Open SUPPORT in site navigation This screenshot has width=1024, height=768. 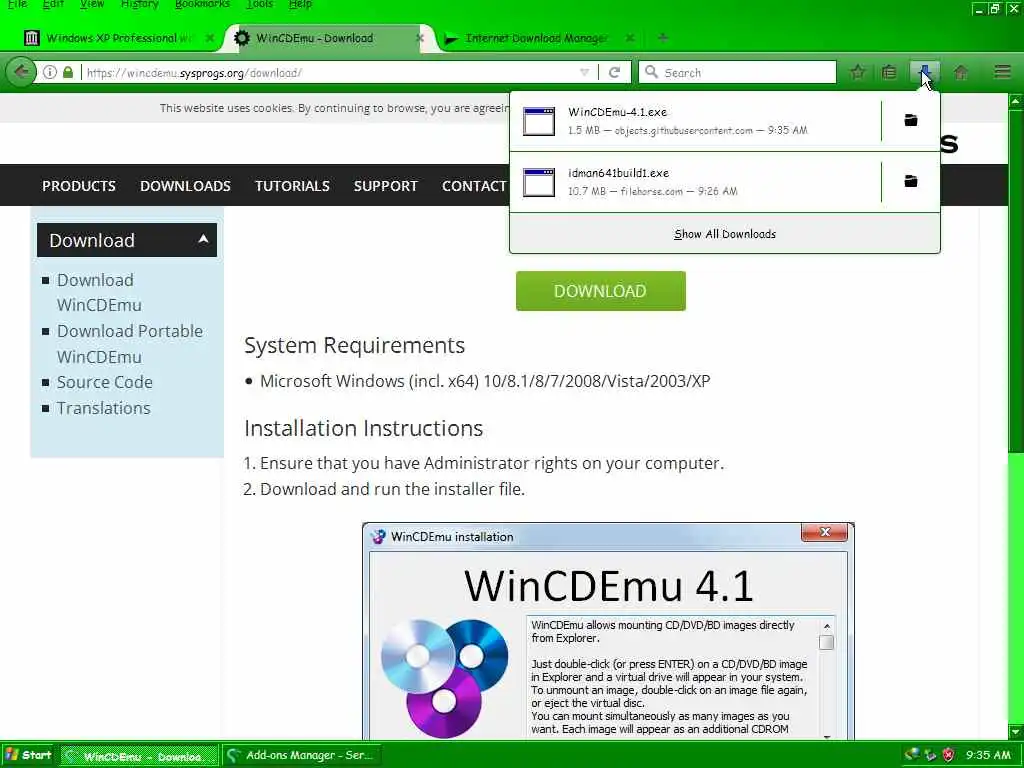pyautogui.click(x=385, y=186)
